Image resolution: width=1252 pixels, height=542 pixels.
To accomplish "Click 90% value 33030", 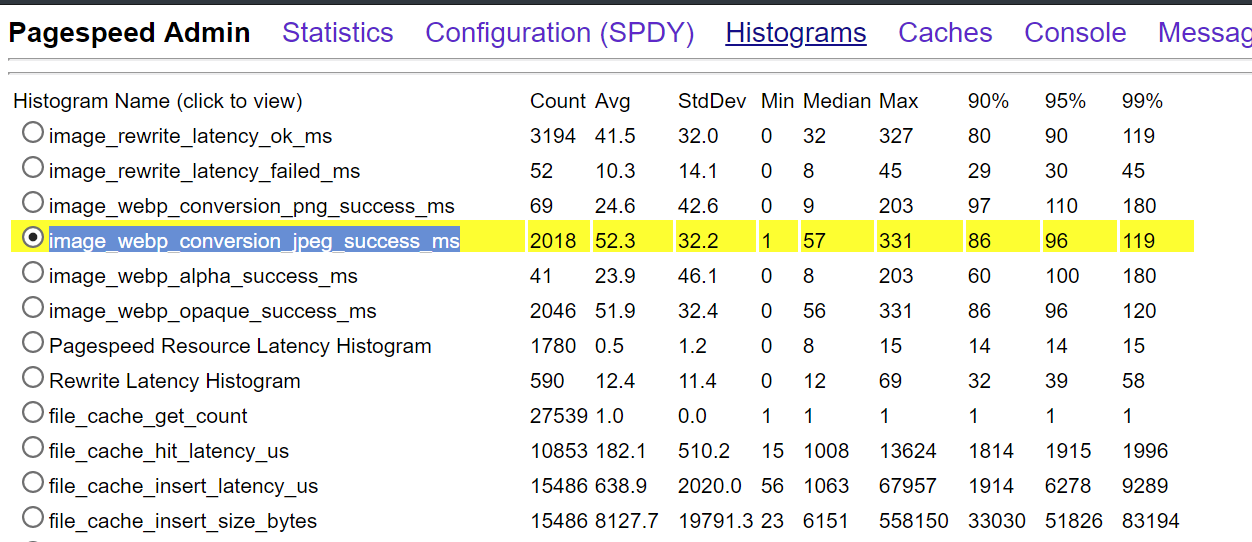I will click(996, 521).
